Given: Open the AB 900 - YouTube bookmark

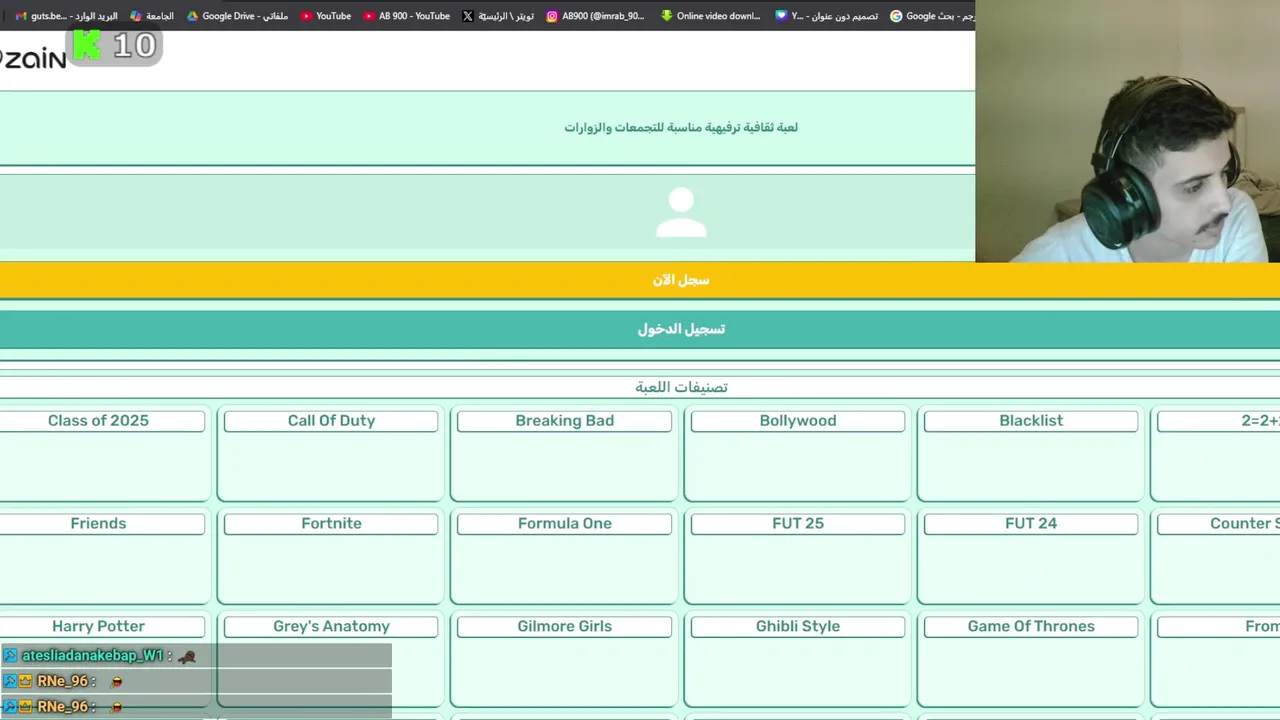Looking at the screenshot, I should (406, 16).
